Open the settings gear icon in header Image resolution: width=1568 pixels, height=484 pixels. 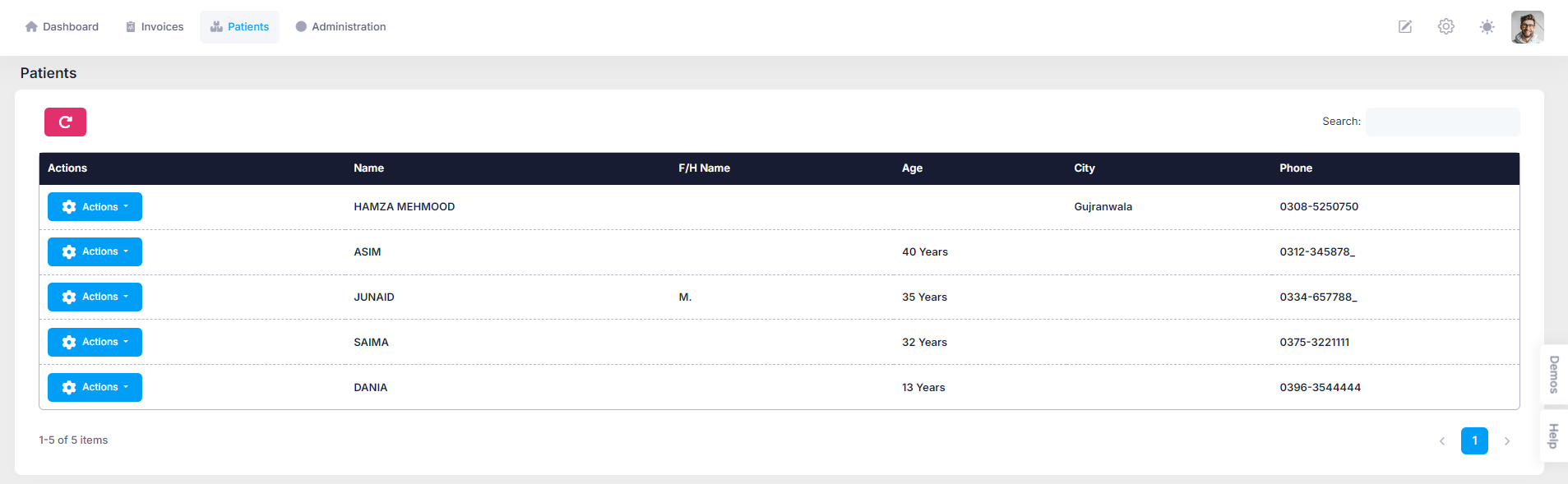1446,27
